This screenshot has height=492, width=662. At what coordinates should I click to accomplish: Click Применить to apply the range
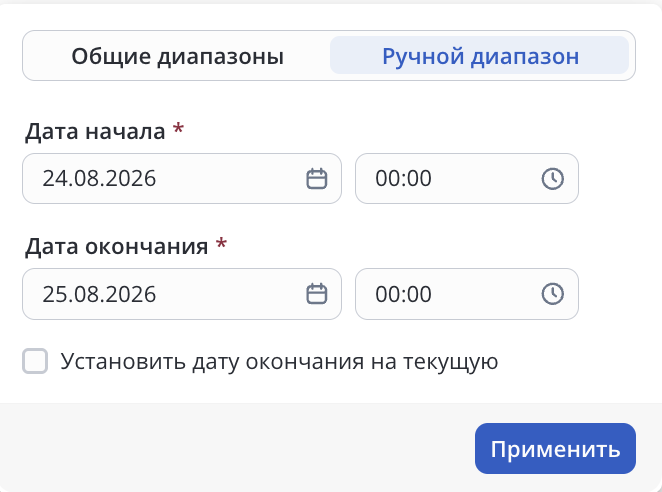click(555, 449)
